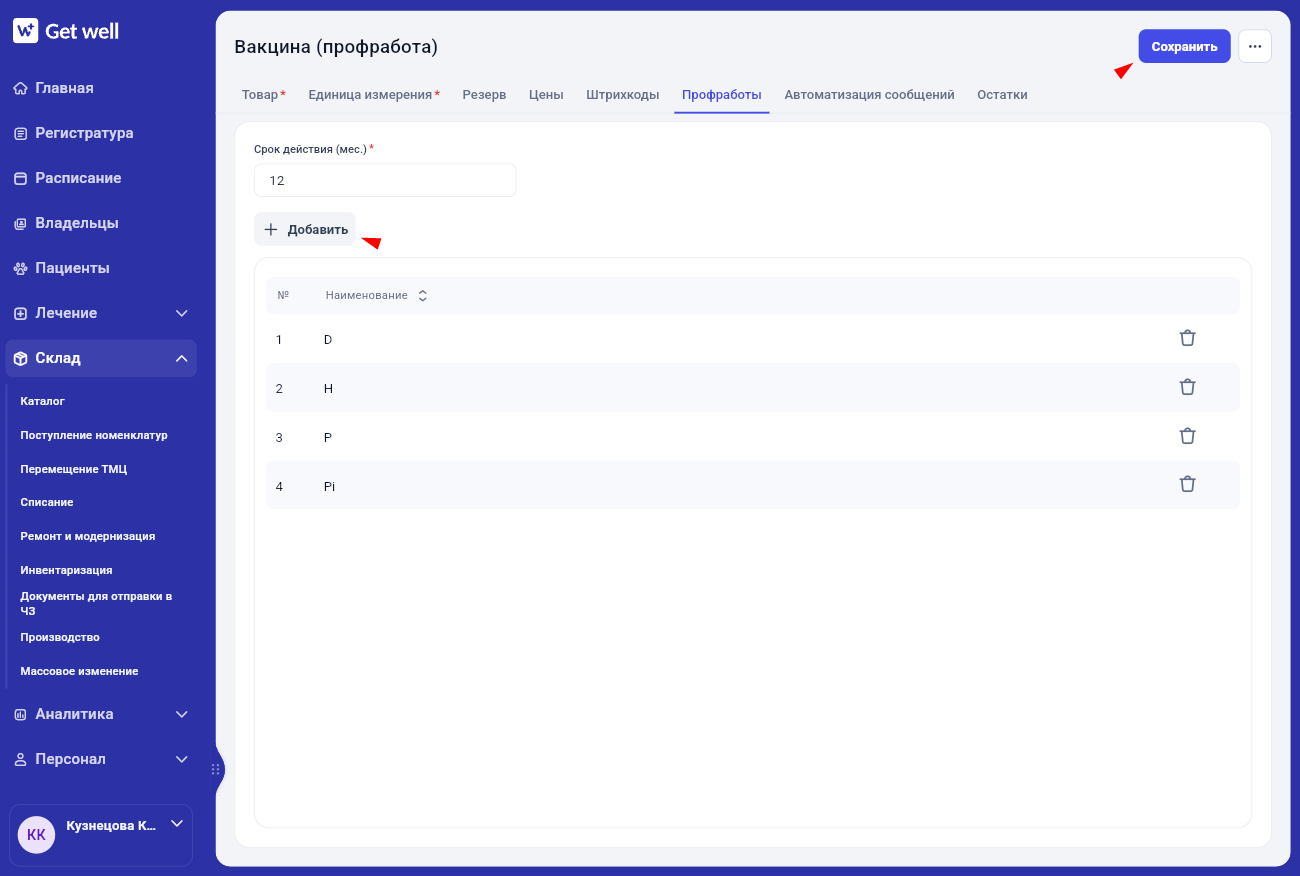Viewport: 1300px width, 876px height.
Task: Open the three-dots more options menu
Action: (x=1255, y=46)
